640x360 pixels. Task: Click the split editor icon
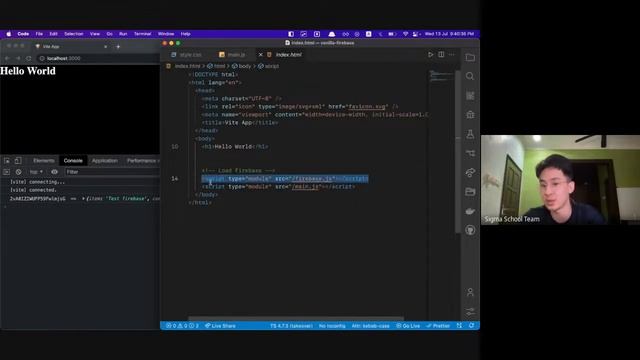coord(441,54)
